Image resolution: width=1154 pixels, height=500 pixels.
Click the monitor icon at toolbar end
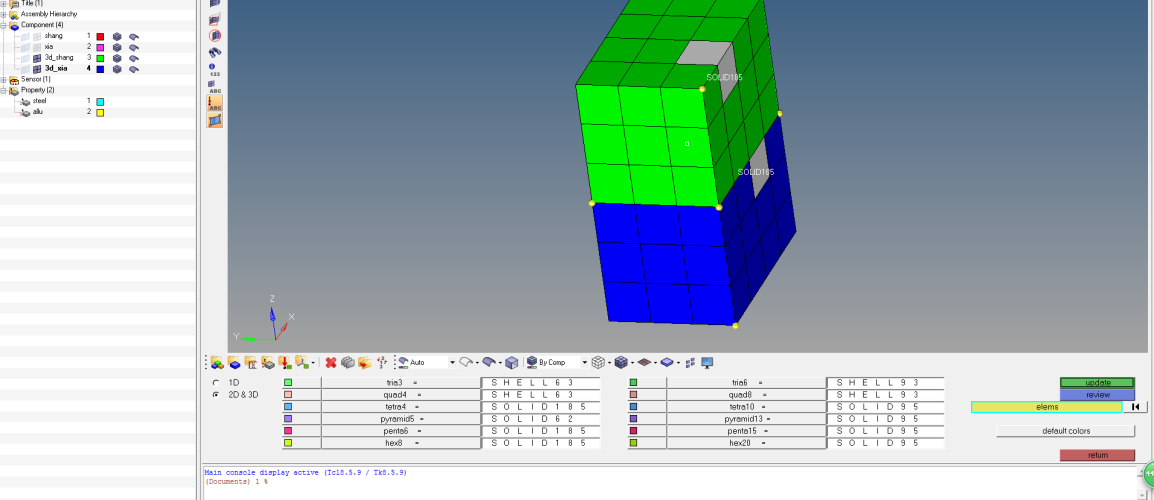707,362
